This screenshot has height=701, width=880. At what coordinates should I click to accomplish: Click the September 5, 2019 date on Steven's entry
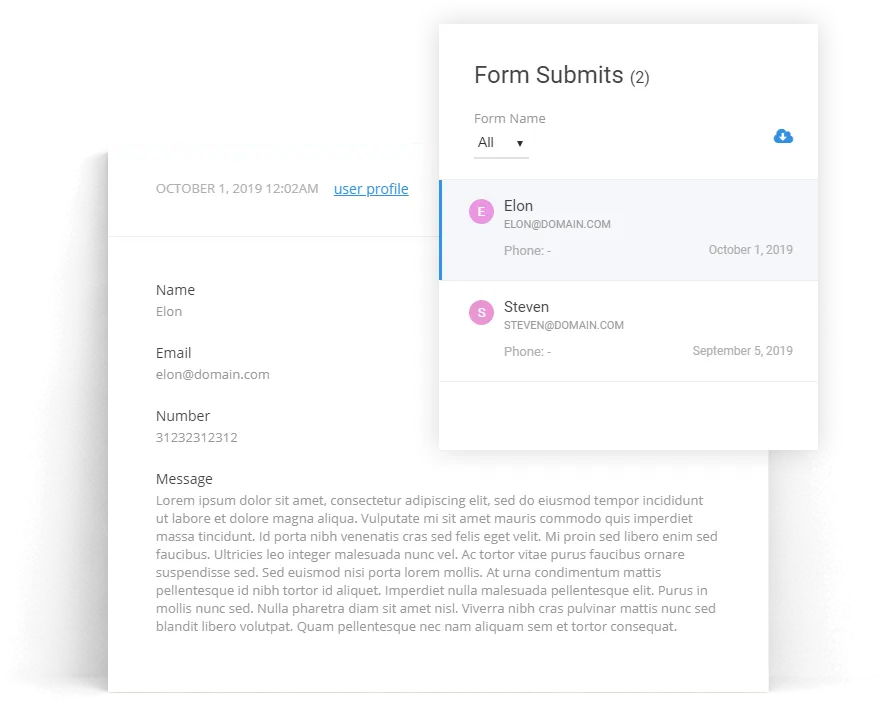point(742,351)
